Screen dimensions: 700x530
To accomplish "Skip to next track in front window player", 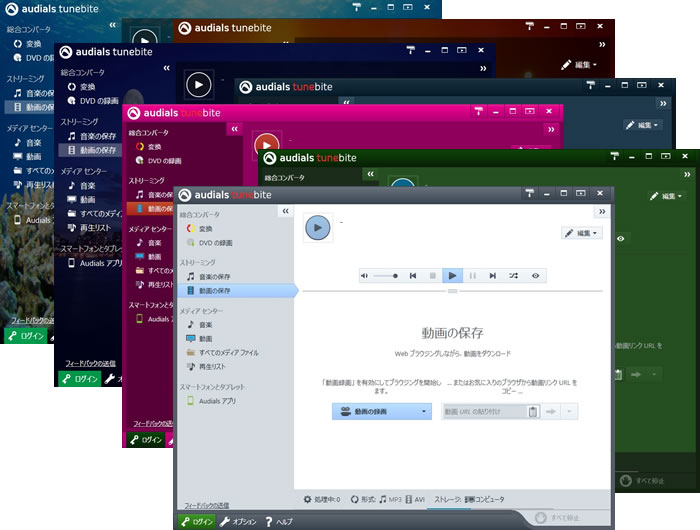I will 492,275.
